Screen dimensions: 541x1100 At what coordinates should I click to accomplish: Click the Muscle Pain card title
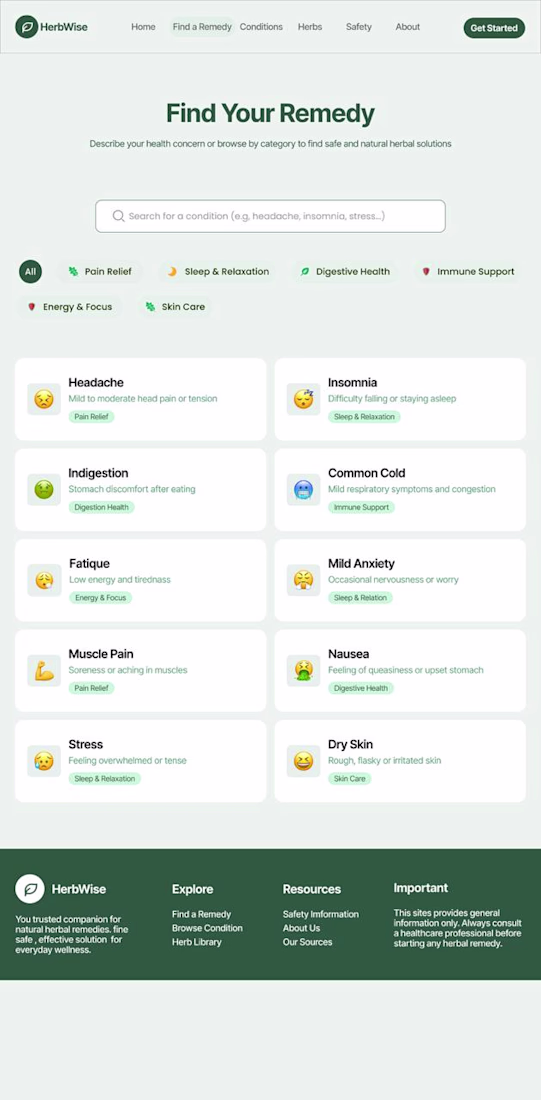(101, 654)
